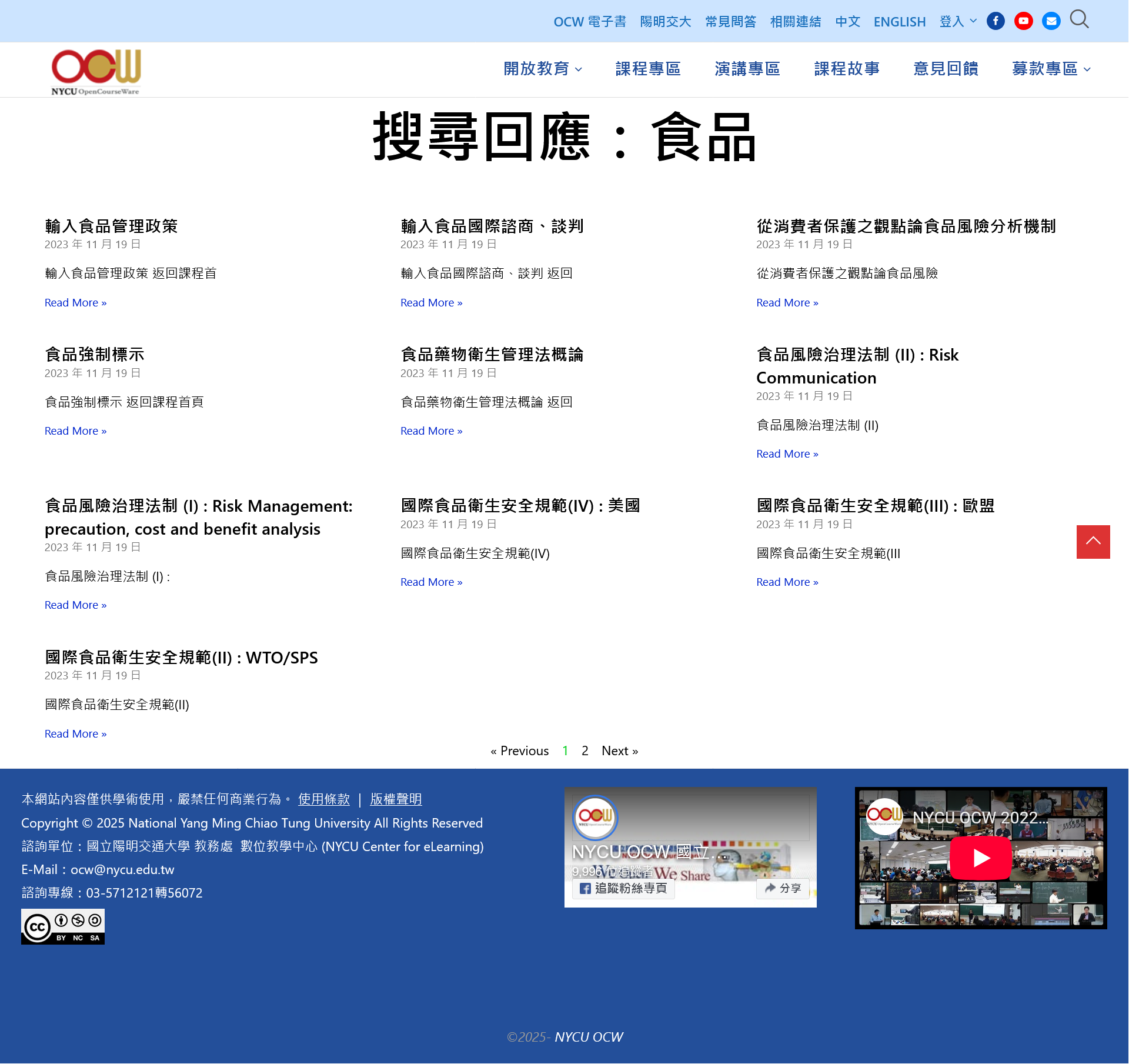Open the Facebook icon in top bar
1129x1064 pixels.
point(996,21)
